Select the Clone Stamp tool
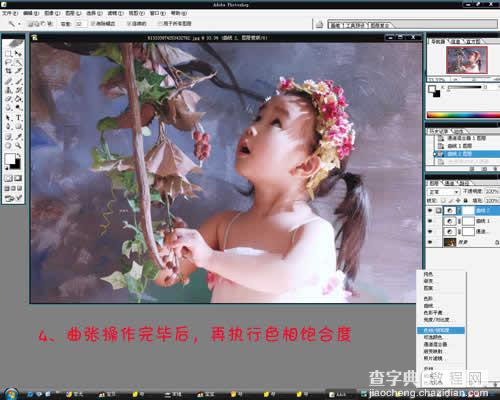Screen dimensions: 500x400 9,90
